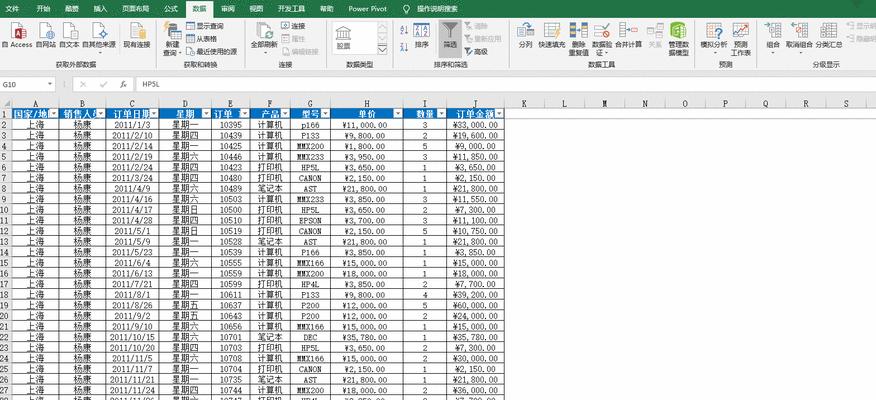
Task: Switch to the 开发工具 tab
Action: coord(291,9)
